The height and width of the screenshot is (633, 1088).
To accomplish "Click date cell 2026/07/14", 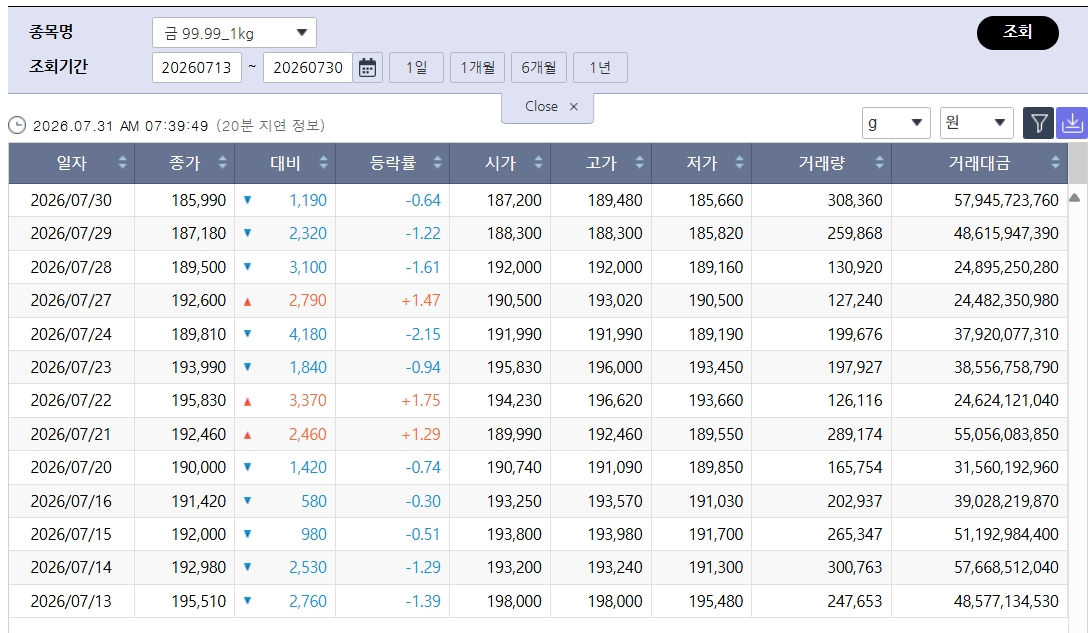I will pos(71,568).
